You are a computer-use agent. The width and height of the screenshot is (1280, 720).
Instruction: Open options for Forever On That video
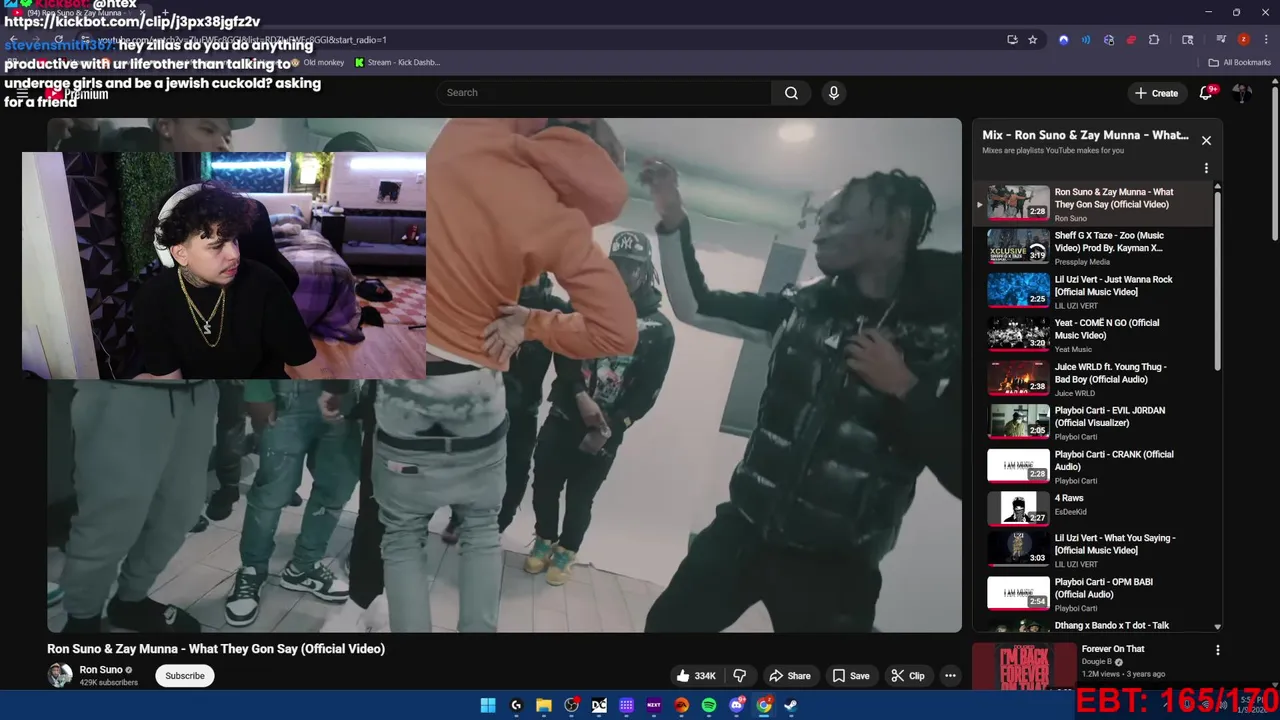1217,650
